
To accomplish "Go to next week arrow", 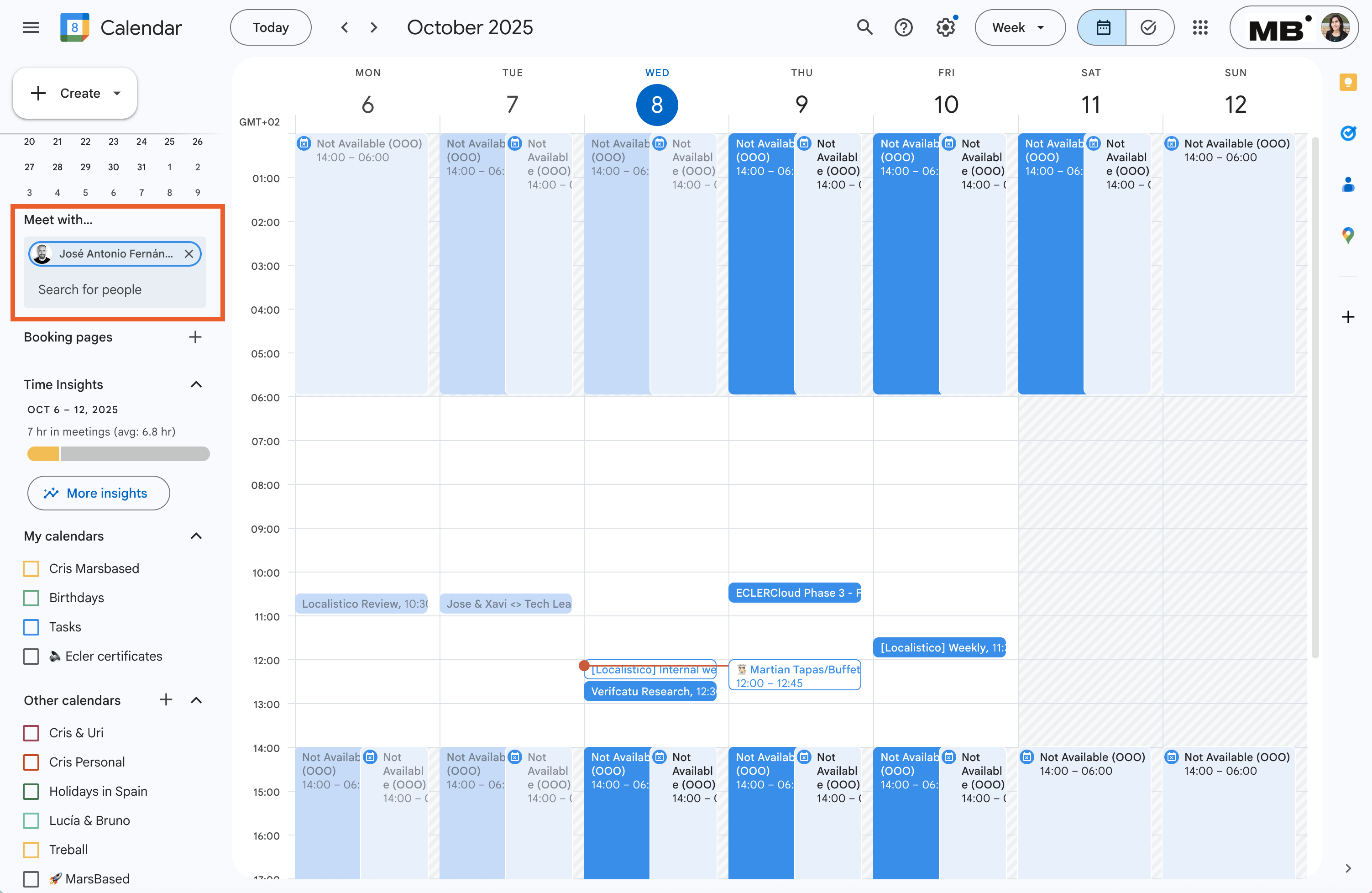I will 374,27.
